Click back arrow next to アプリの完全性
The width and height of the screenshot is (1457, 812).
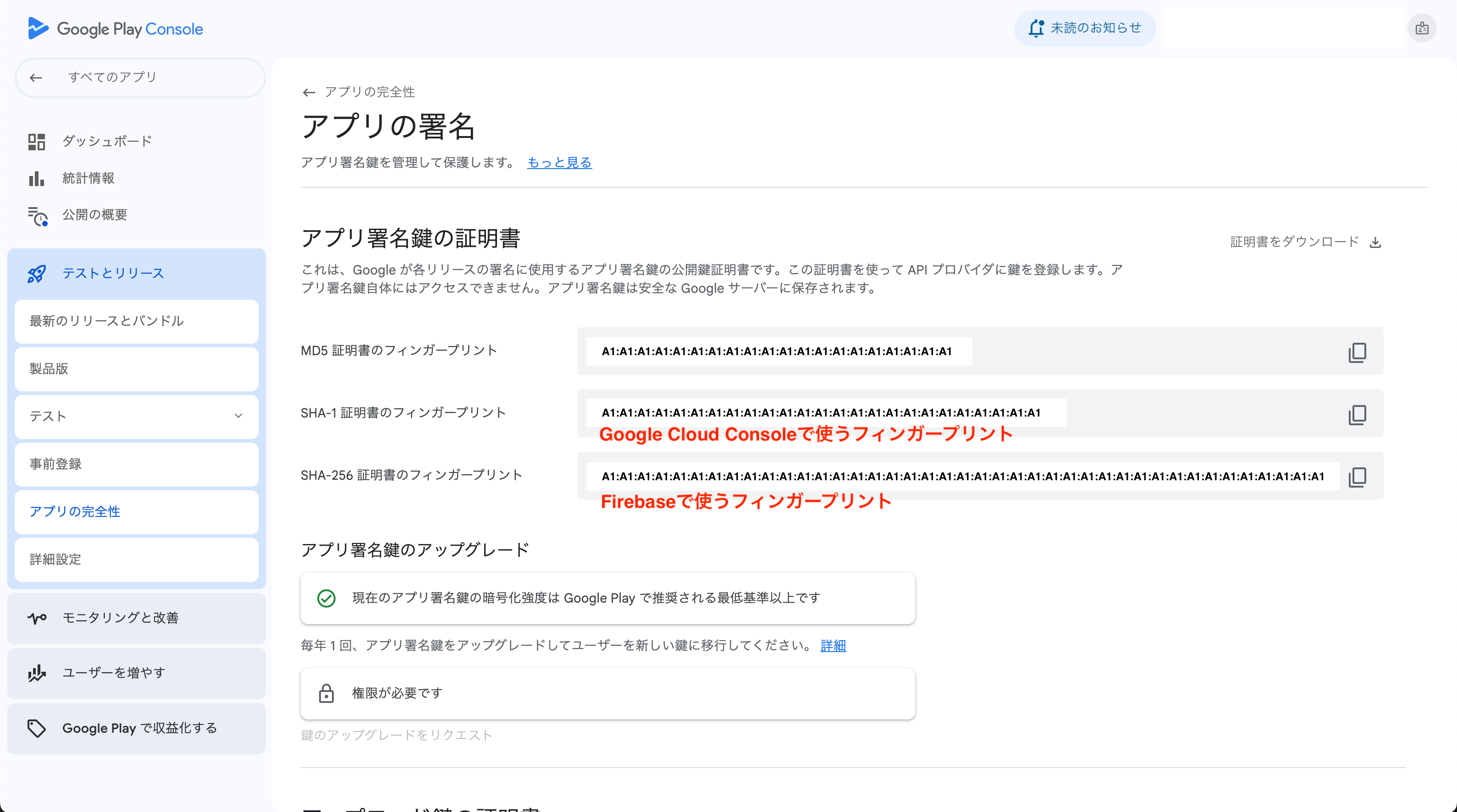[309, 92]
